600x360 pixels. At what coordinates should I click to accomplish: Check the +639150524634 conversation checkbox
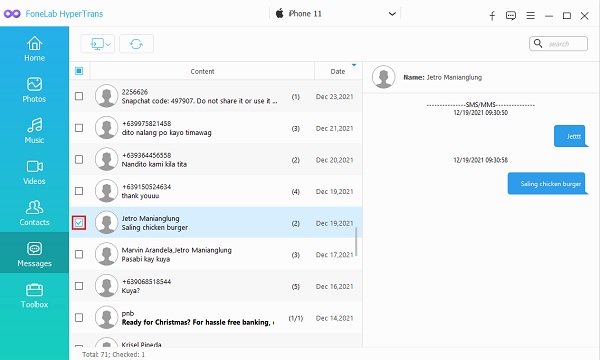(x=79, y=191)
